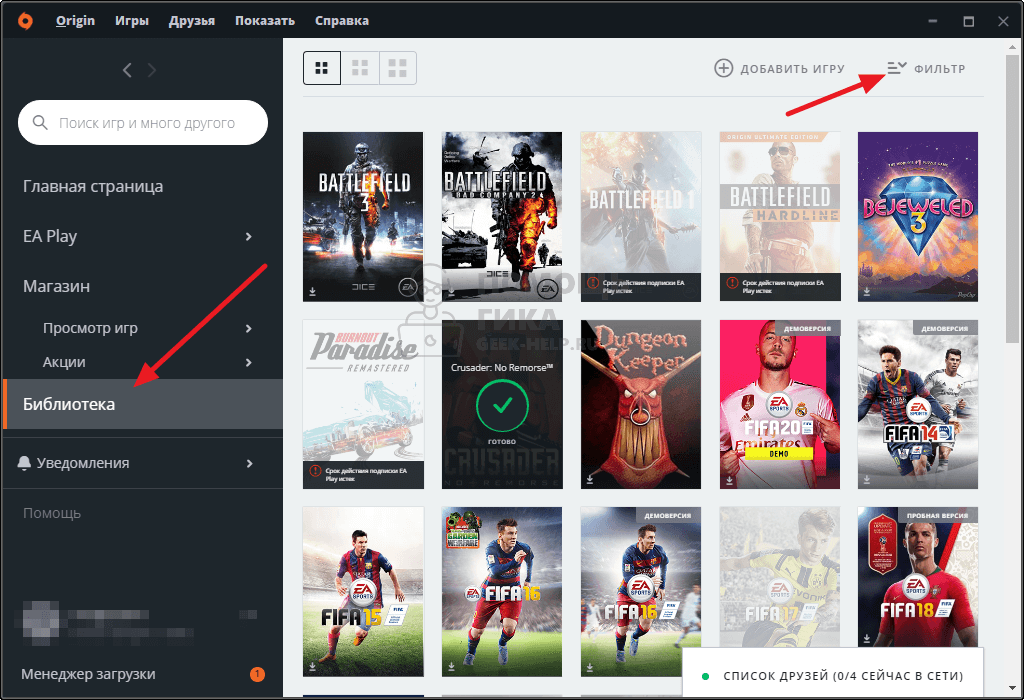Select Burnout Paradise Remastered tile
The height and width of the screenshot is (700, 1024).
[363, 404]
